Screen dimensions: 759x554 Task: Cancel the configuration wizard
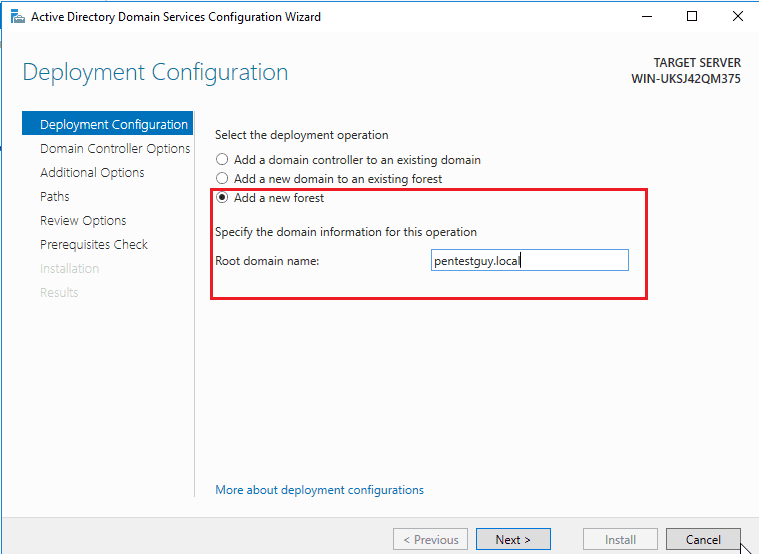point(703,539)
